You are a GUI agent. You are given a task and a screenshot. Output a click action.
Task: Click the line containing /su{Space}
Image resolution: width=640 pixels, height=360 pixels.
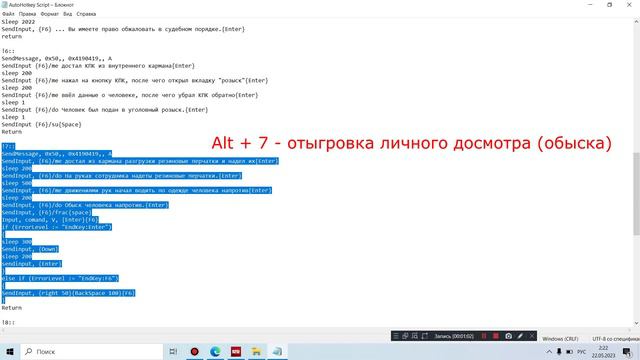coord(42,124)
